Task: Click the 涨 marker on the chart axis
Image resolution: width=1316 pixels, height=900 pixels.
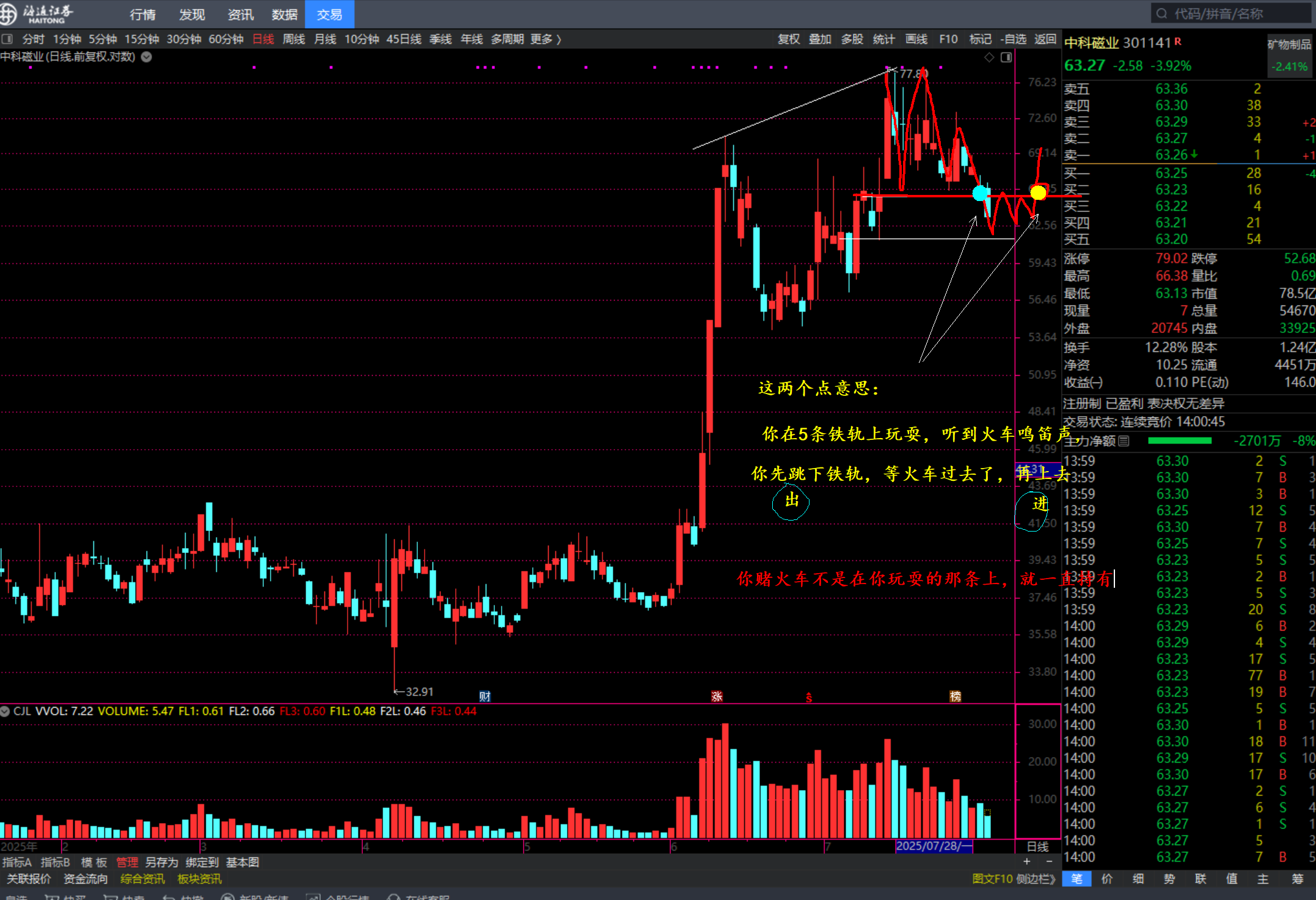Action: click(x=717, y=697)
